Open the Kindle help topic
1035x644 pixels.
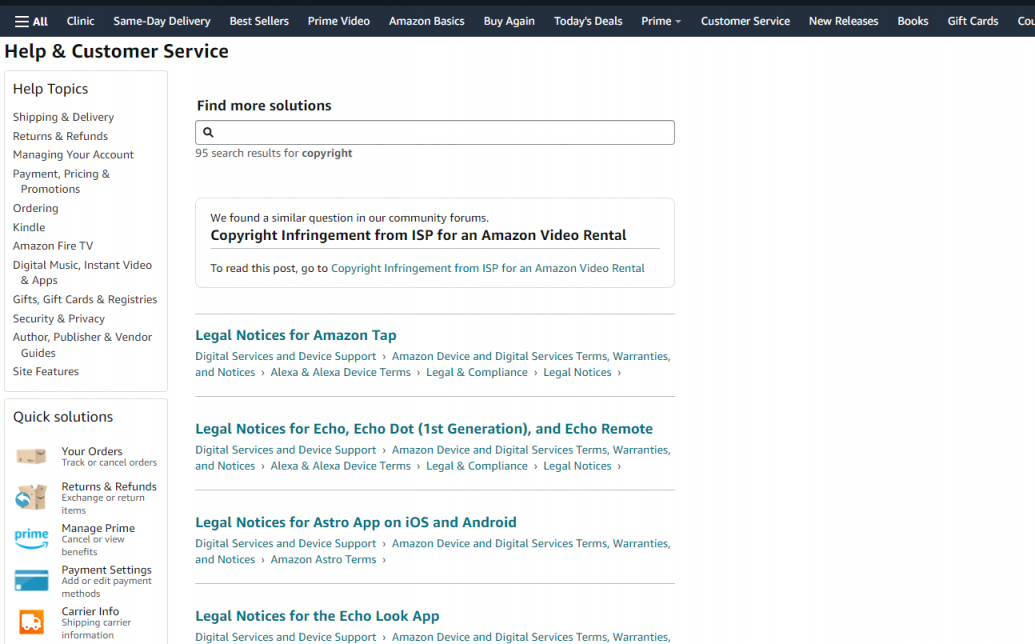point(29,227)
